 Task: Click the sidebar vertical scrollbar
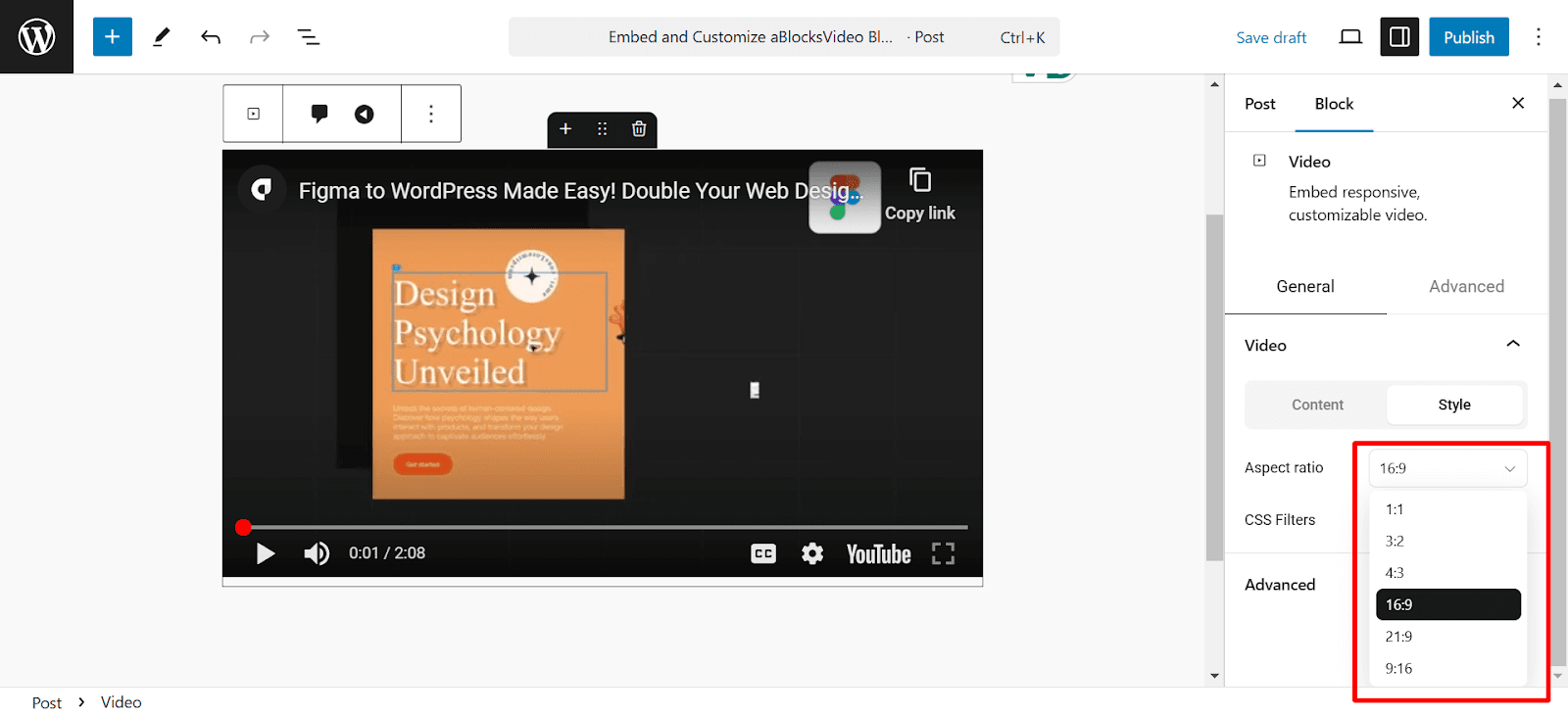click(1557, 382)
